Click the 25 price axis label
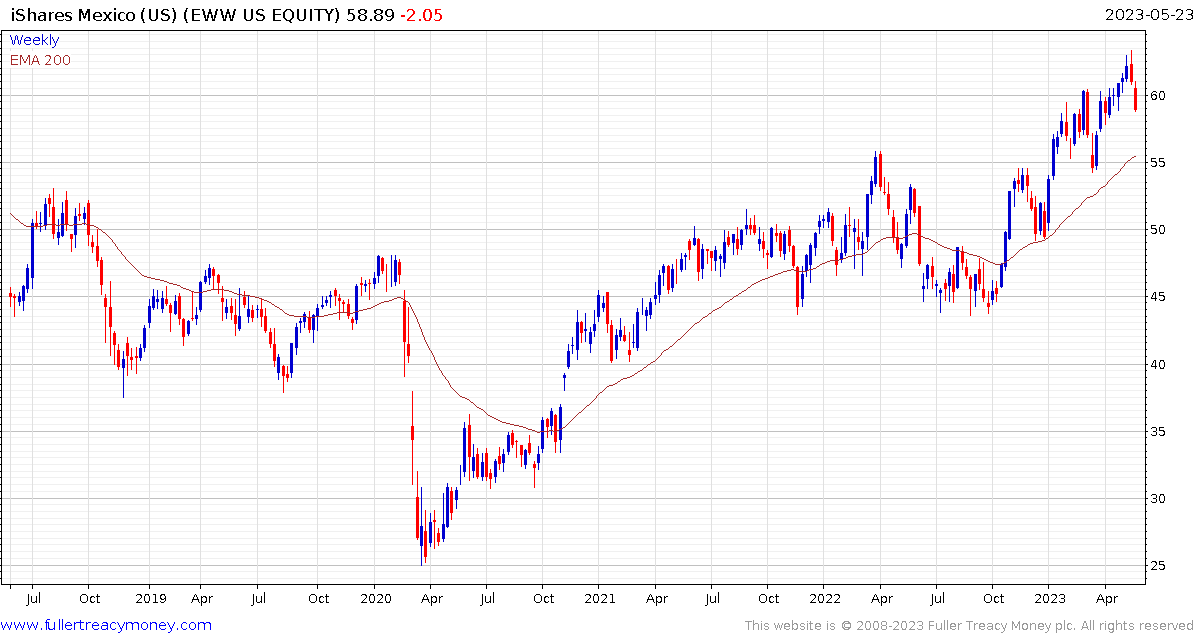Image resolution: width=1195 pixels, height=640 pixels. pos(1159,565)
